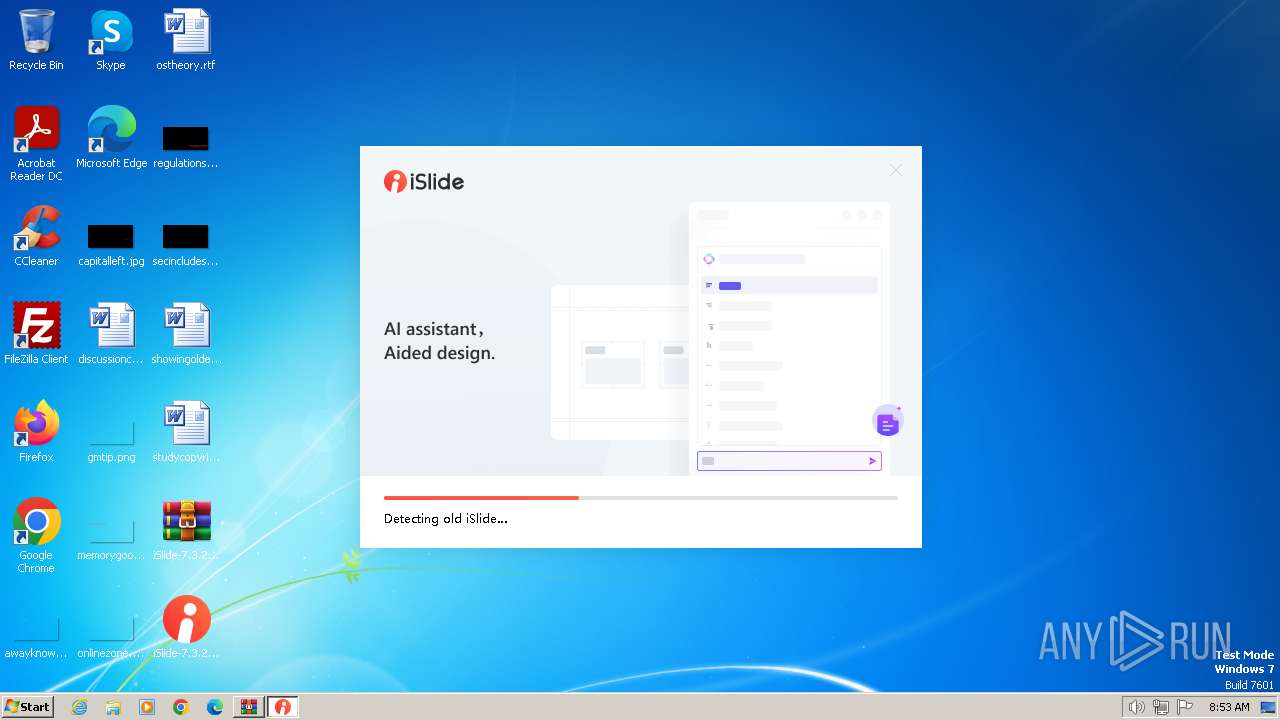This screenshot has height=720, width=1280.
Task: Open CCleaner desktop shortcut
Action: (x=36, y=236)
